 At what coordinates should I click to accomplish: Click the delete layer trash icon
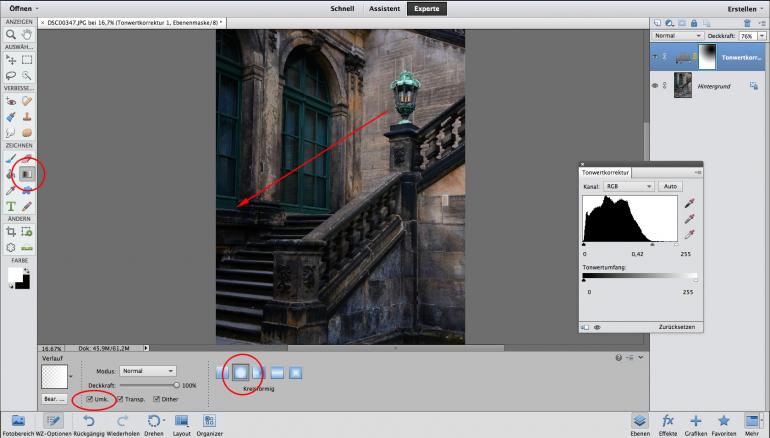click(747, 23)
